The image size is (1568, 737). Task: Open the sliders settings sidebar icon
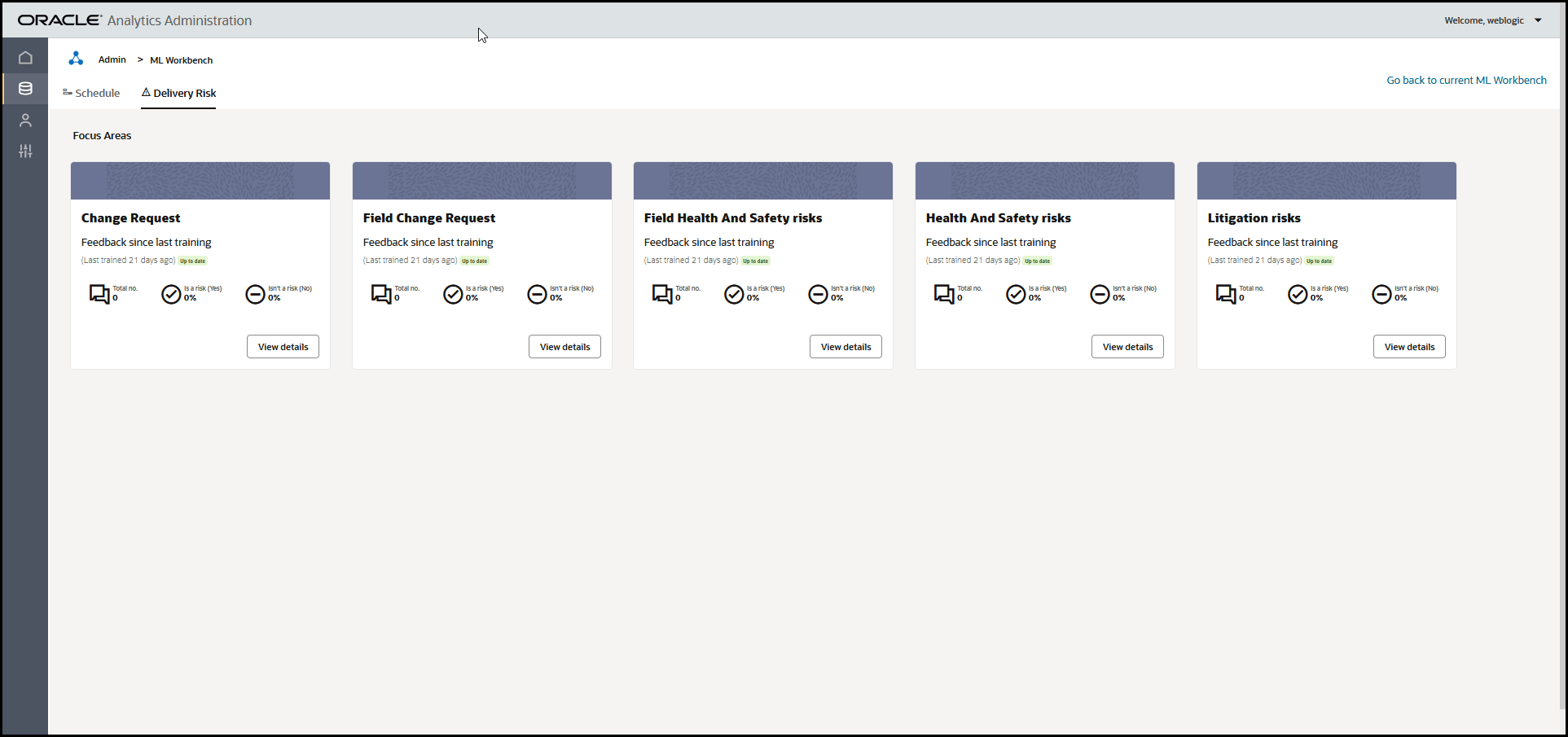(25, 151)
